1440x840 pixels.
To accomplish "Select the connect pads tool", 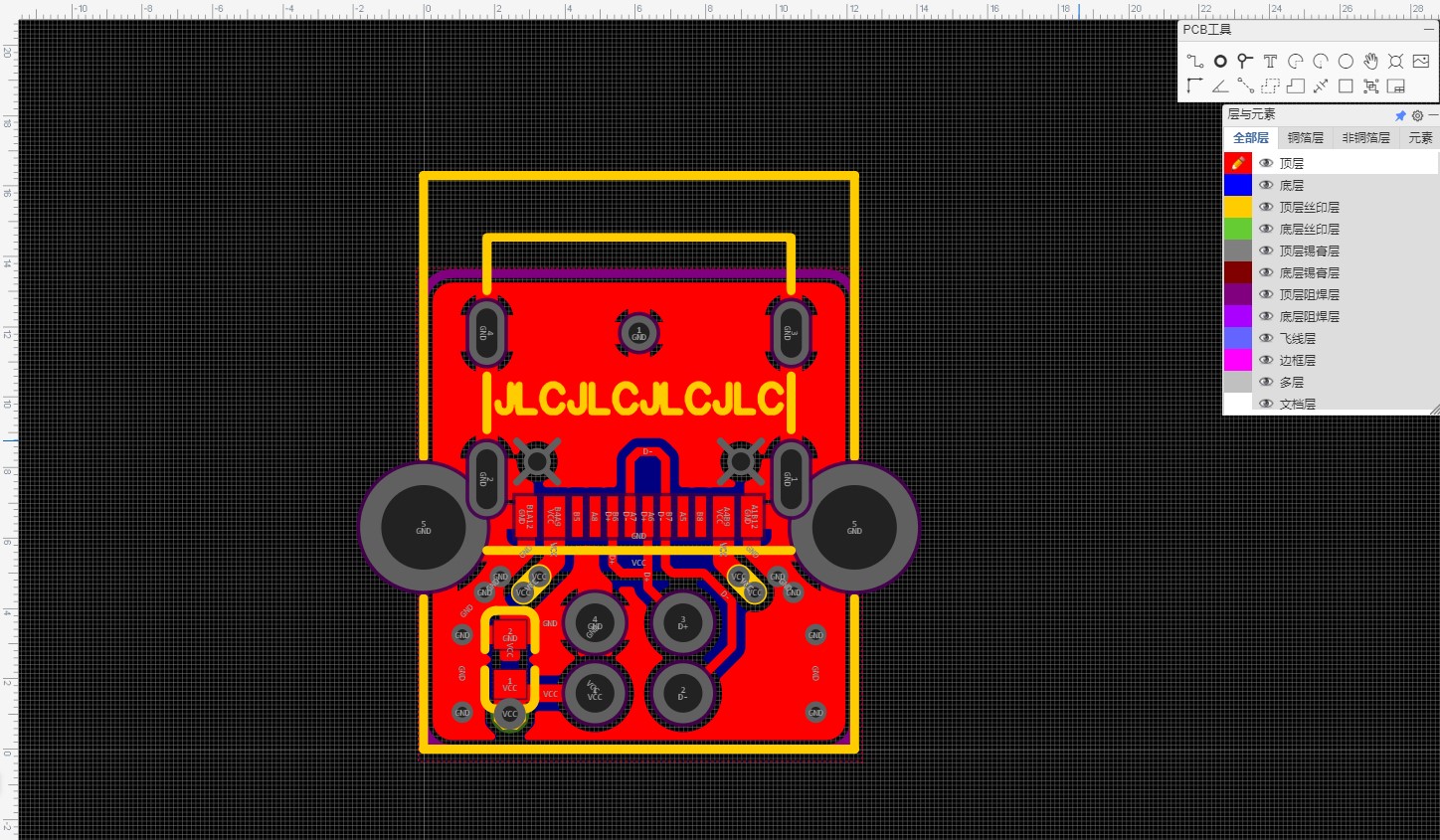I will pos(1245,85).
